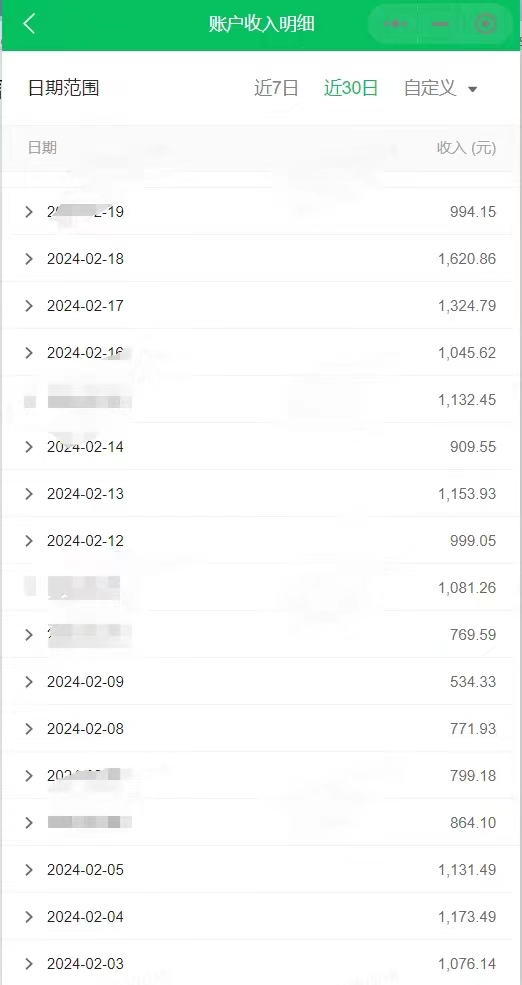
Task: Expand the 2024-02-04 row chevron
Action: click(x=28, y=917)
